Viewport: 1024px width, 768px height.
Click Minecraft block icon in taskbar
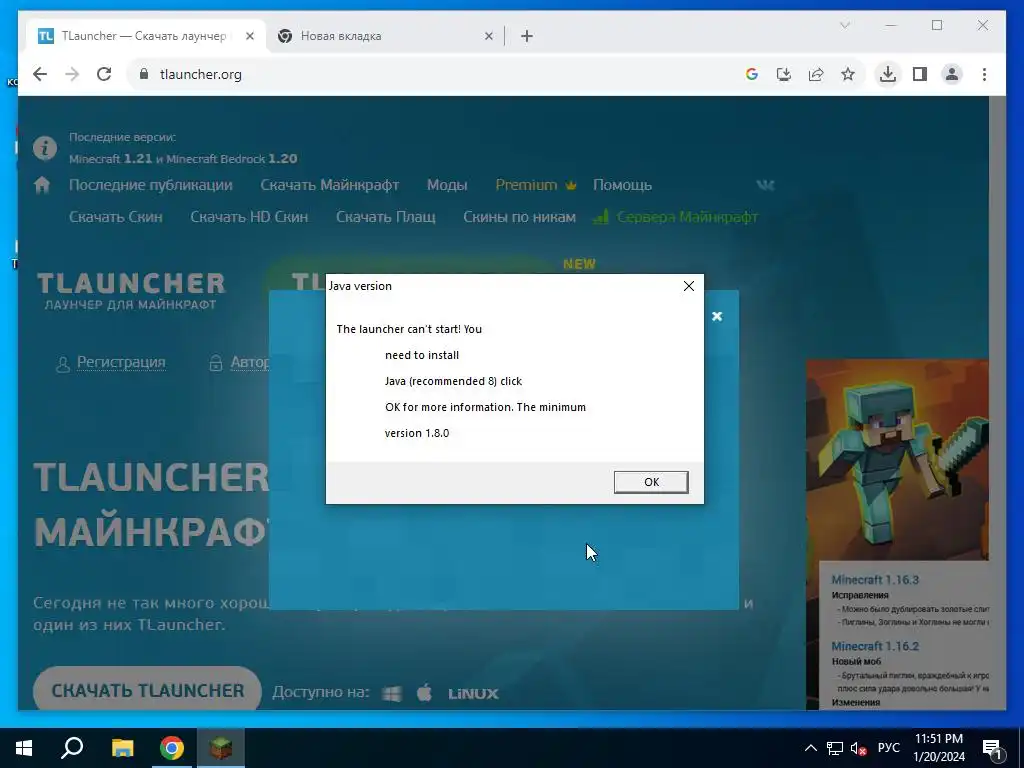[221, 748]
